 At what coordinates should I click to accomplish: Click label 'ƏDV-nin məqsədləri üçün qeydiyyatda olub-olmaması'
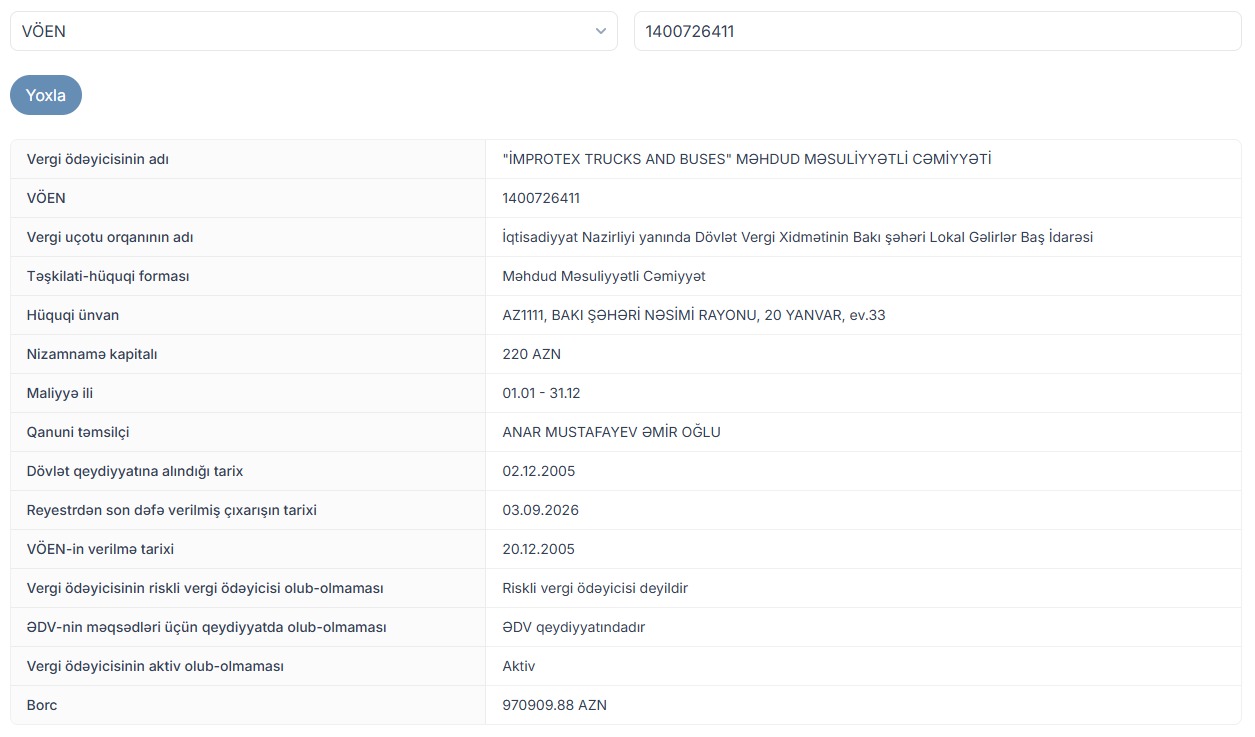pyautogui.click(x=207, y=627)
